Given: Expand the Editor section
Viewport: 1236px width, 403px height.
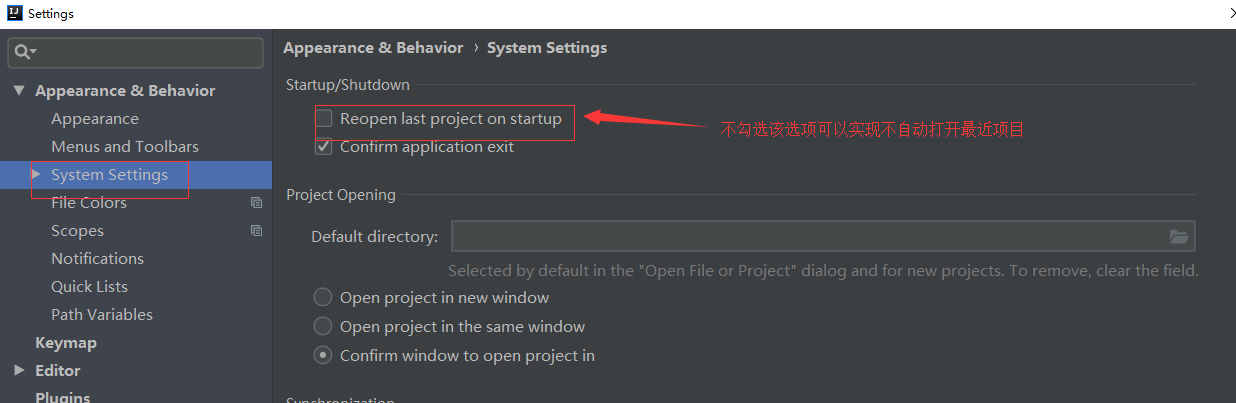Looking at the screenshot, I should coord(19,370).
